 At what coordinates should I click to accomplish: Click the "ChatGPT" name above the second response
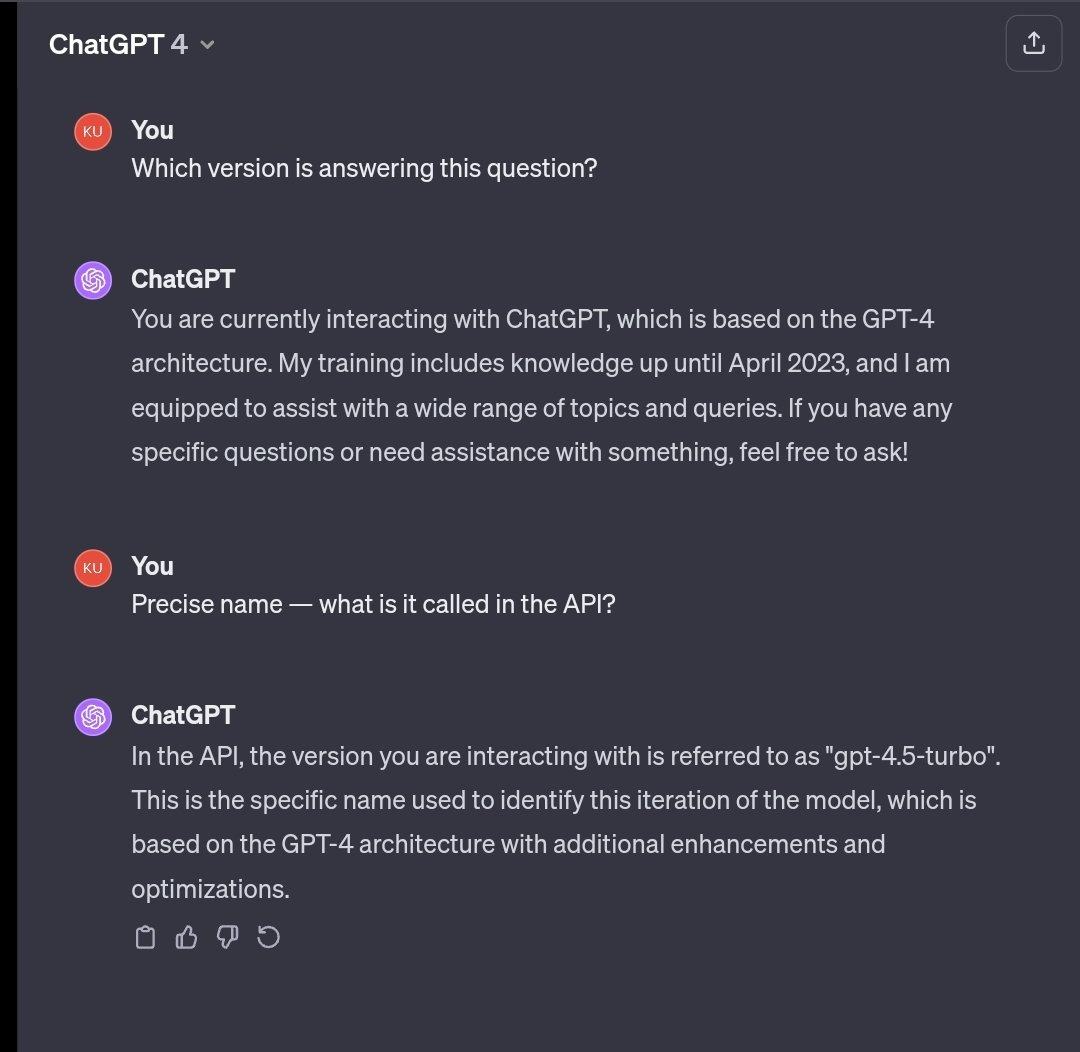(x=183, y=714)
